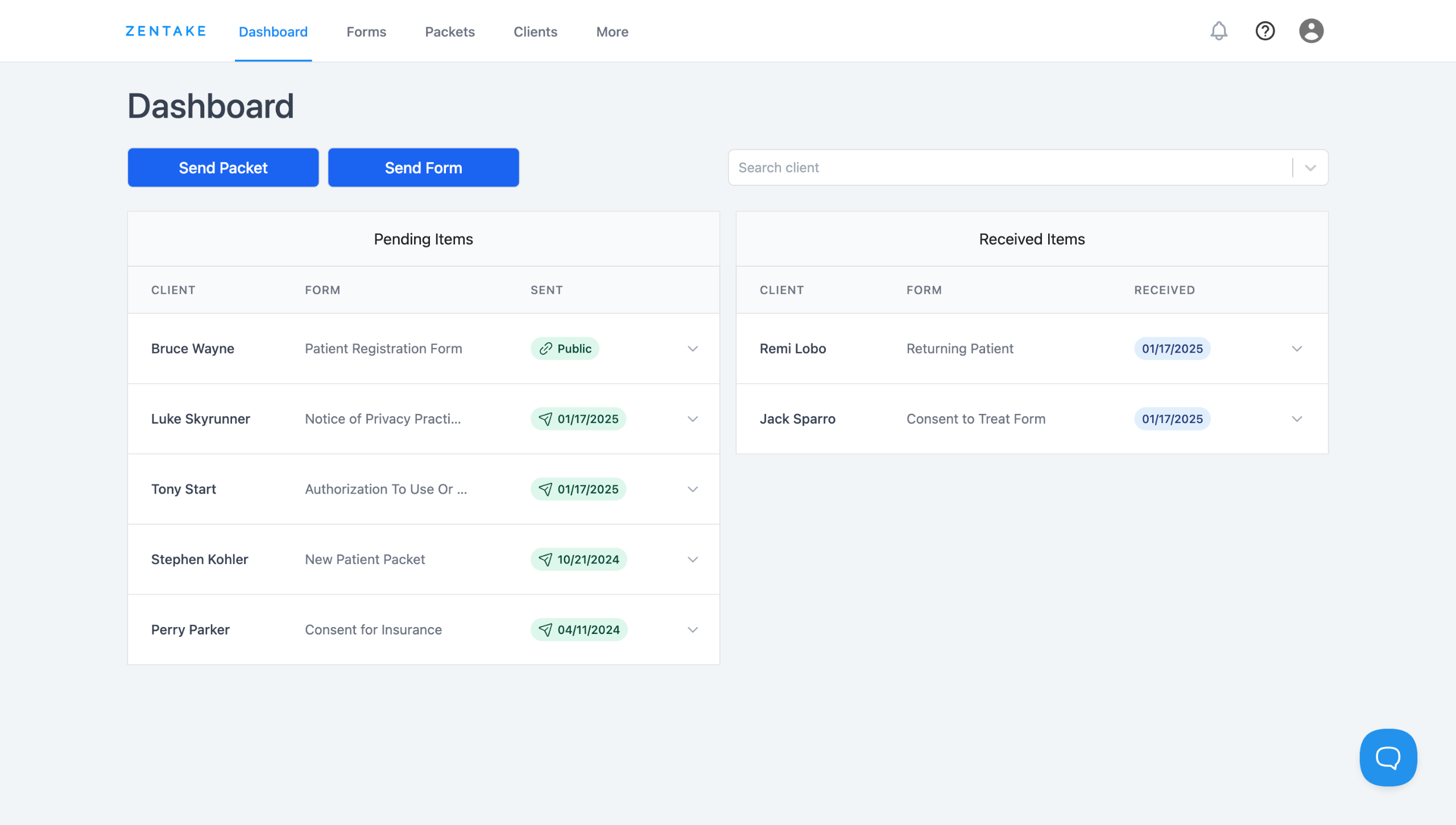Click Remi Lobo's received date badge
Viewport: 1456px width, 825px height.
click(x=1172, y=349)
